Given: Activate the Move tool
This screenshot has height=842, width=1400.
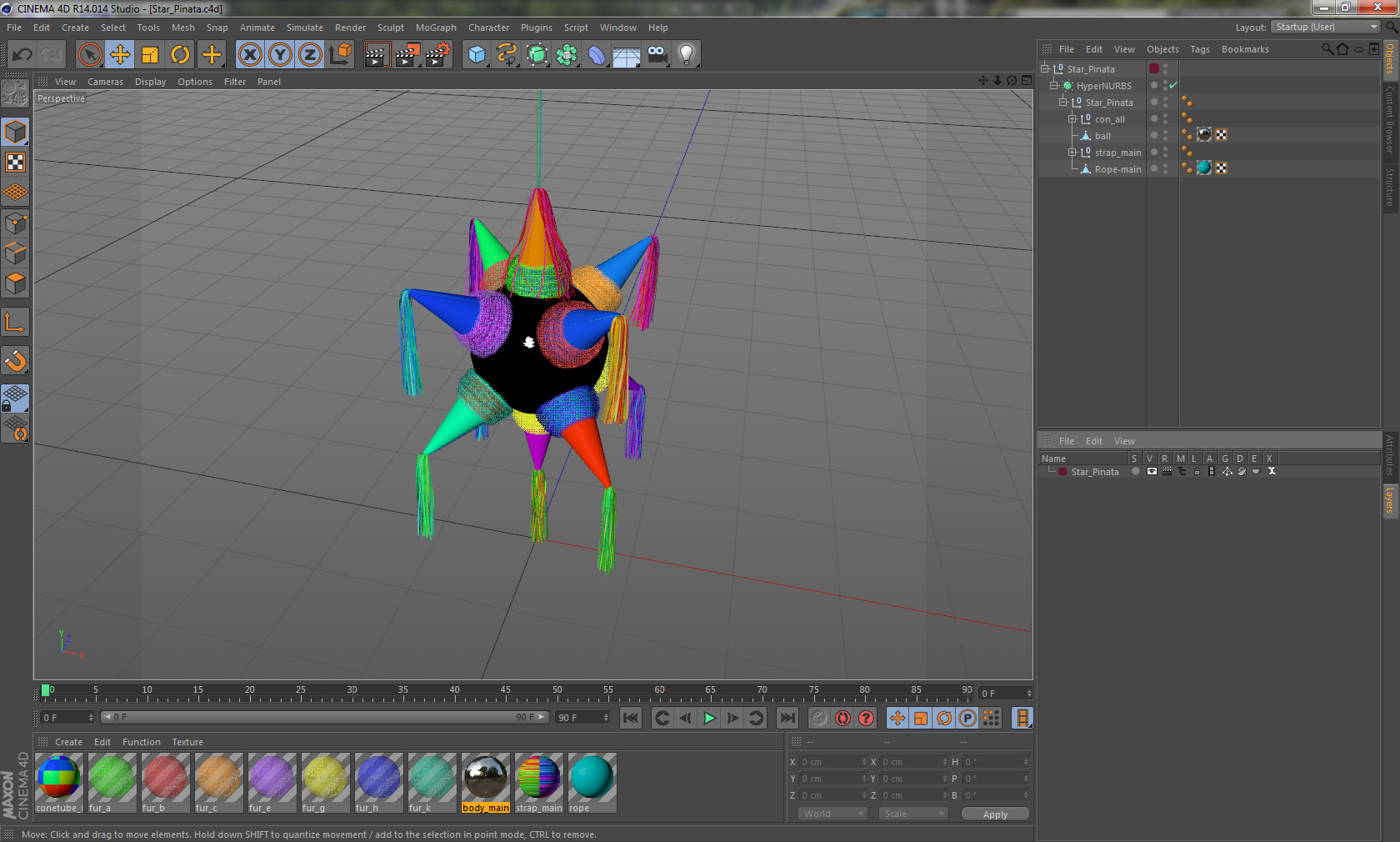Looking at the screenshot, I should [x=120, y=55].
